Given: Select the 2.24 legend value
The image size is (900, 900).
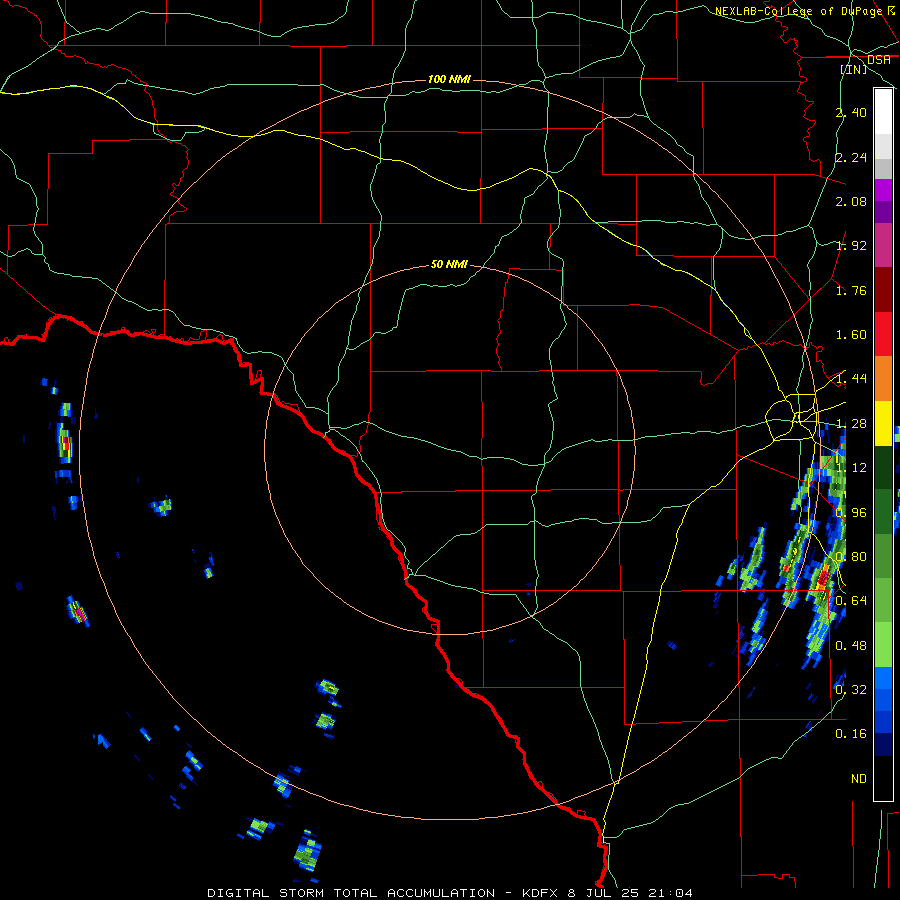Looking at the screenshot, I should point(851,157).
